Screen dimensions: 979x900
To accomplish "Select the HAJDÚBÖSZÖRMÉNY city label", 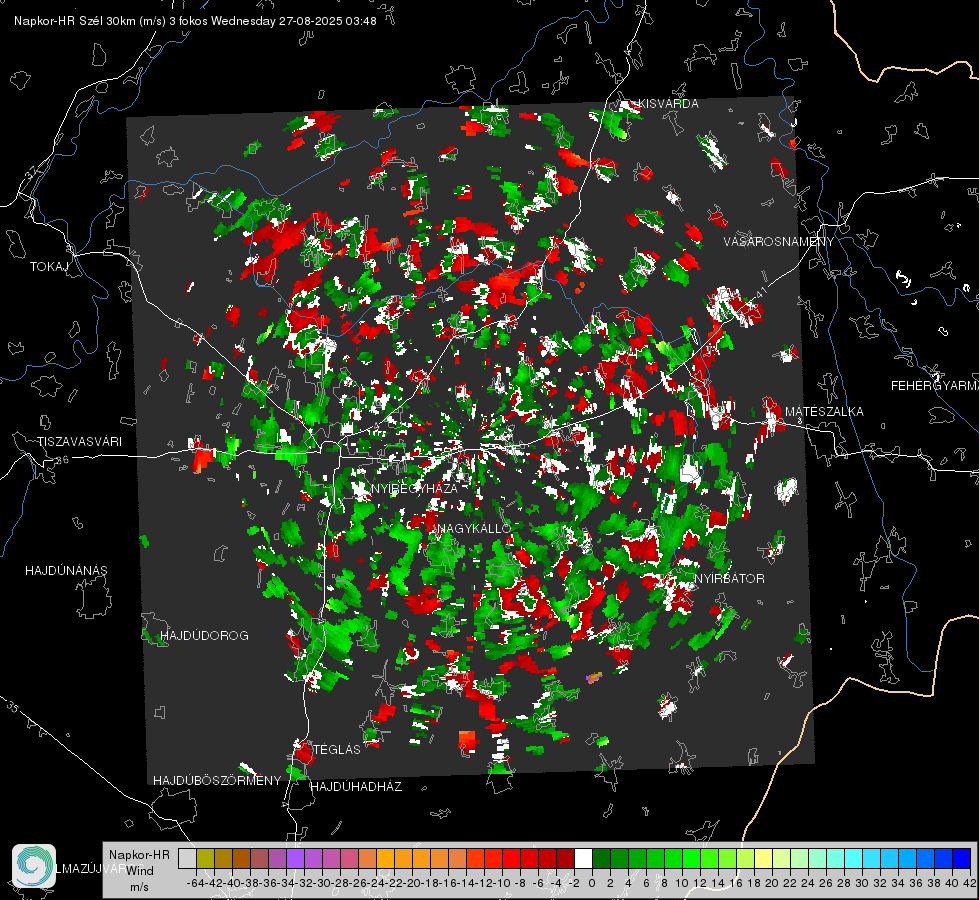I will 217,781.
